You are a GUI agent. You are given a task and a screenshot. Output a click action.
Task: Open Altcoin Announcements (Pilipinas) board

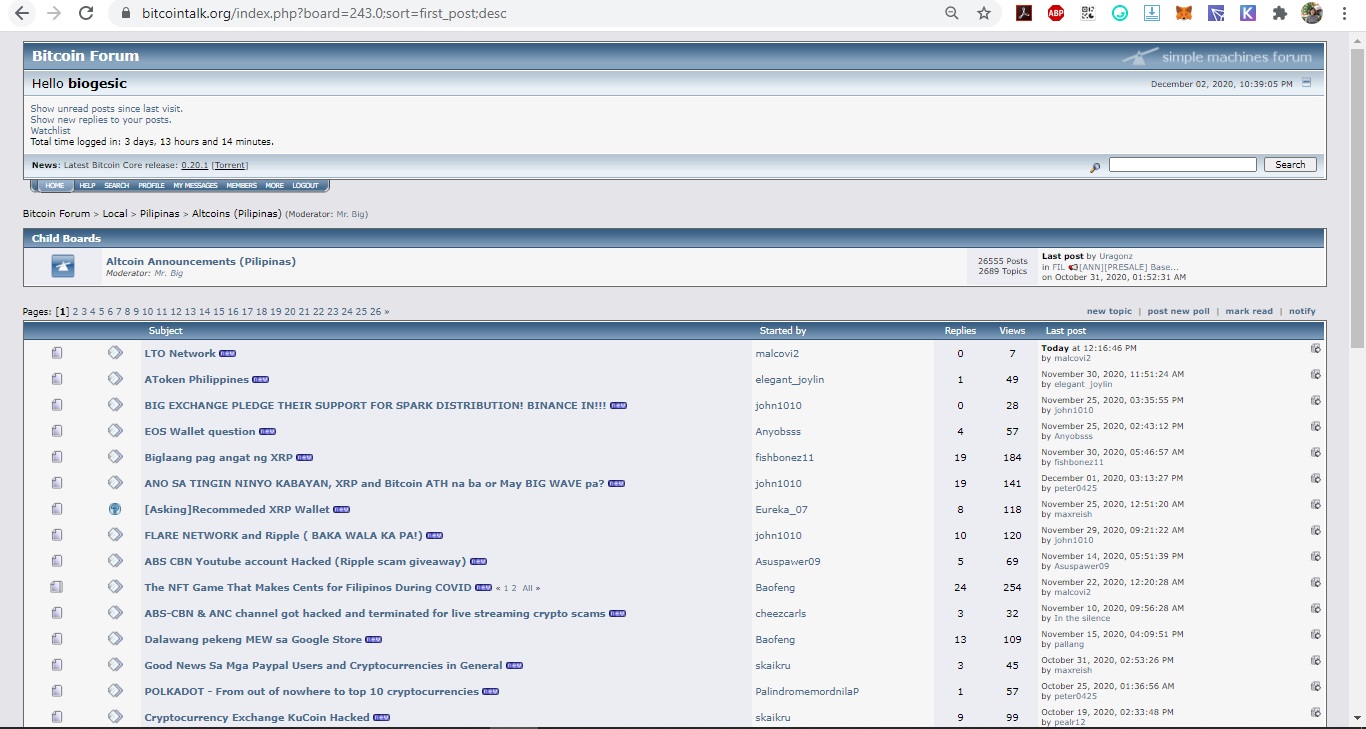click(201, 262)
